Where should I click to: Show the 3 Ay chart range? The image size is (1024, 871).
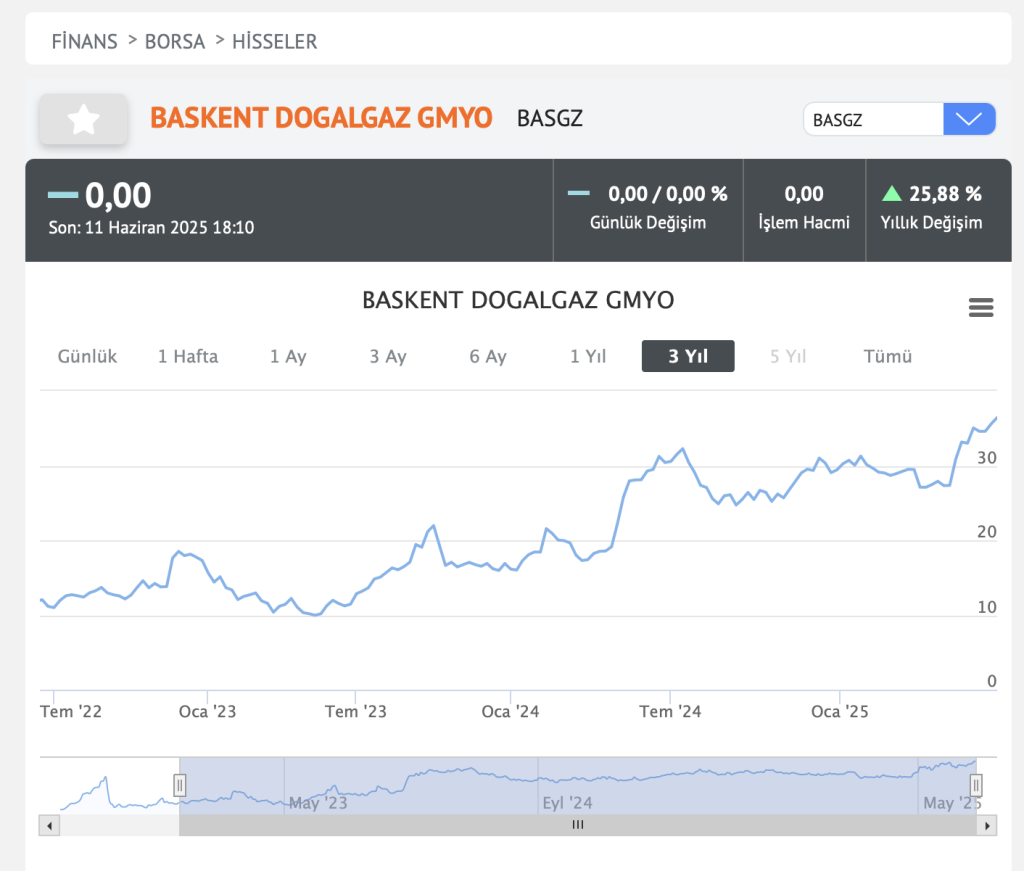[388, 357]
